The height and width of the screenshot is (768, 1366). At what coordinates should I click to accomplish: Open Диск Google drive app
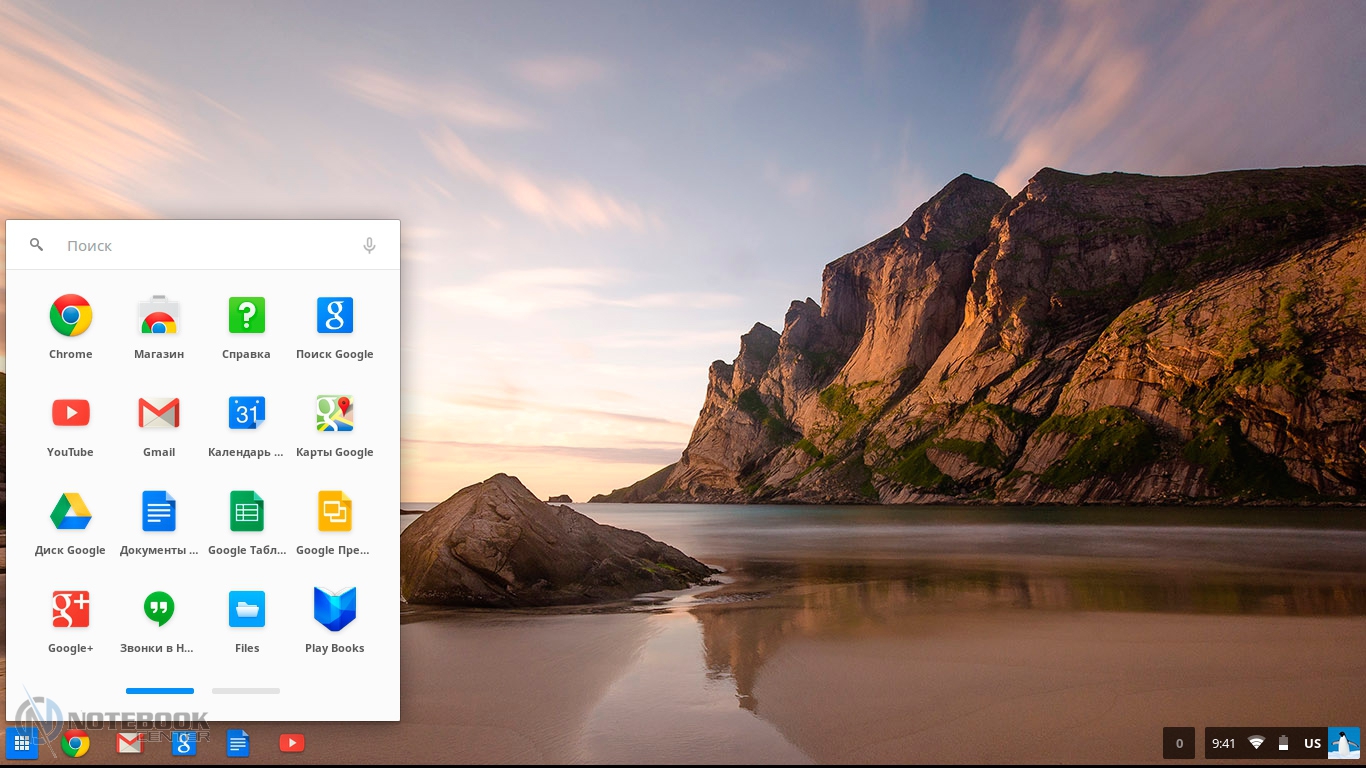(x=71, y=512)
